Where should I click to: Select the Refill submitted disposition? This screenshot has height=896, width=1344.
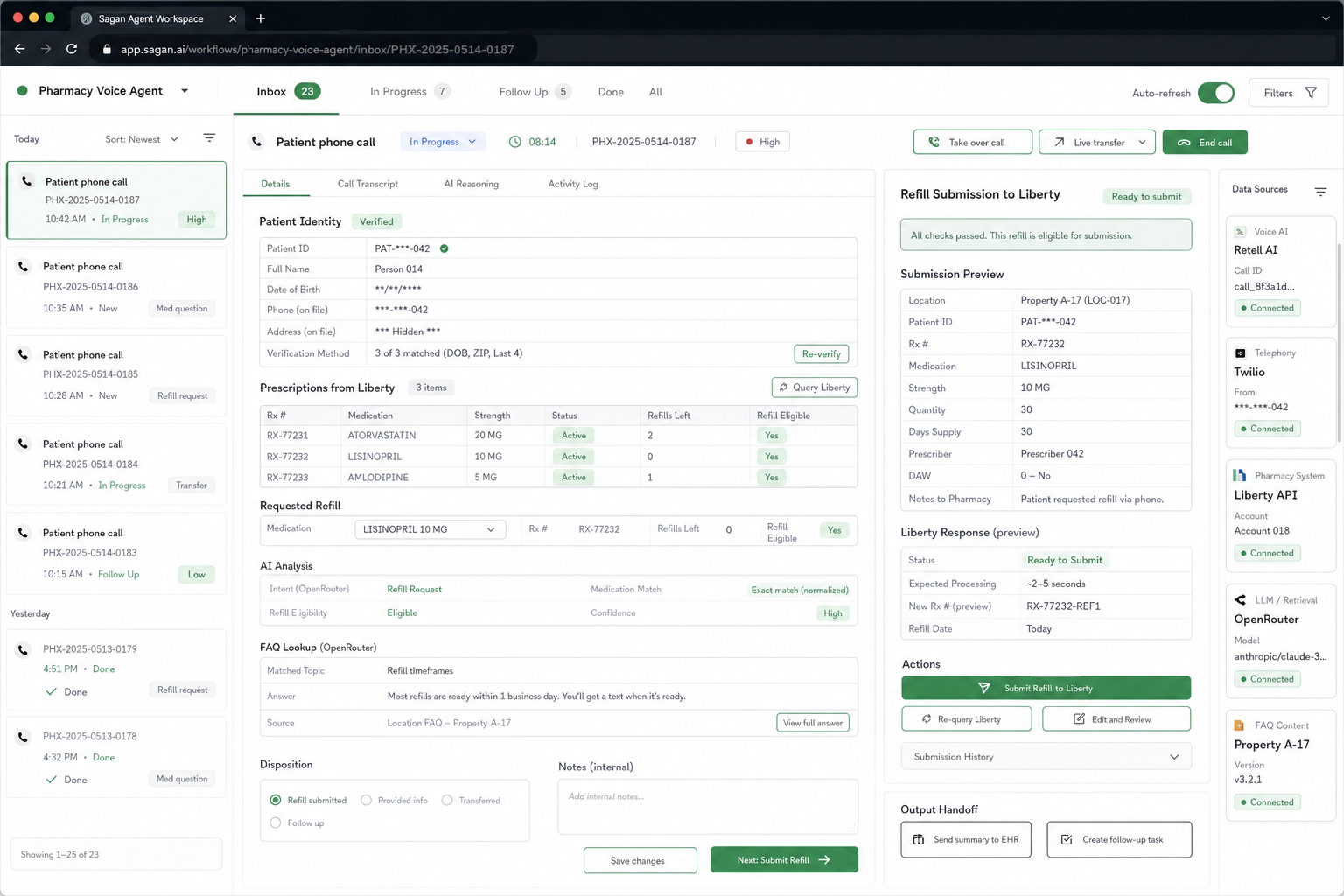[x=276, y=800]
